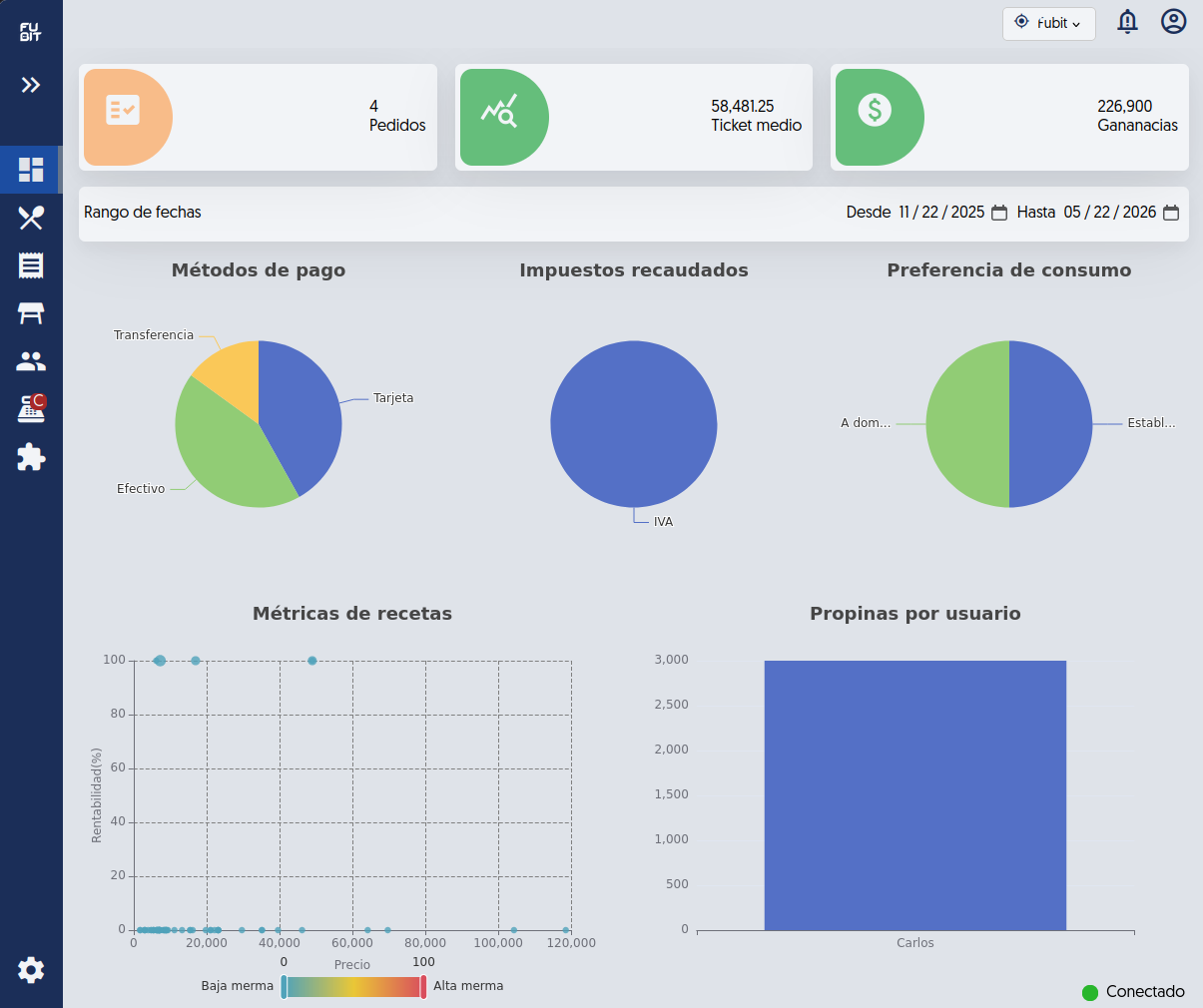Open the user account profile icon
This screenshot has height=1008, width=1203.
pyautogui.click(x=1173, y=22)
